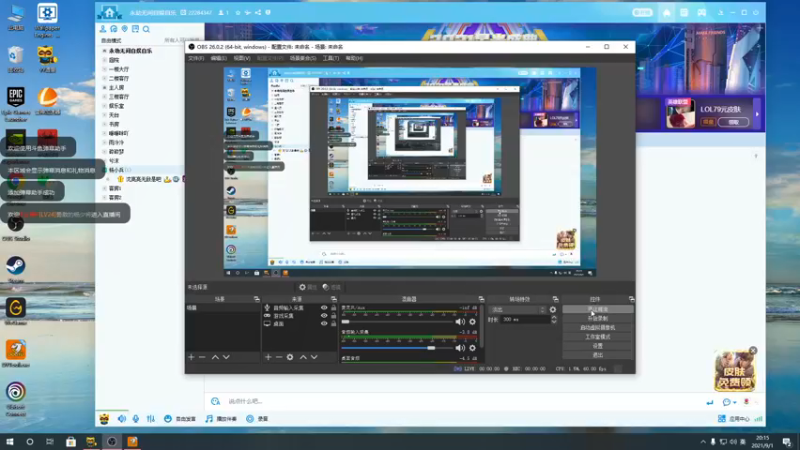Click the OBS Studio icon on the Windows taskbar

tap(112, 442)
